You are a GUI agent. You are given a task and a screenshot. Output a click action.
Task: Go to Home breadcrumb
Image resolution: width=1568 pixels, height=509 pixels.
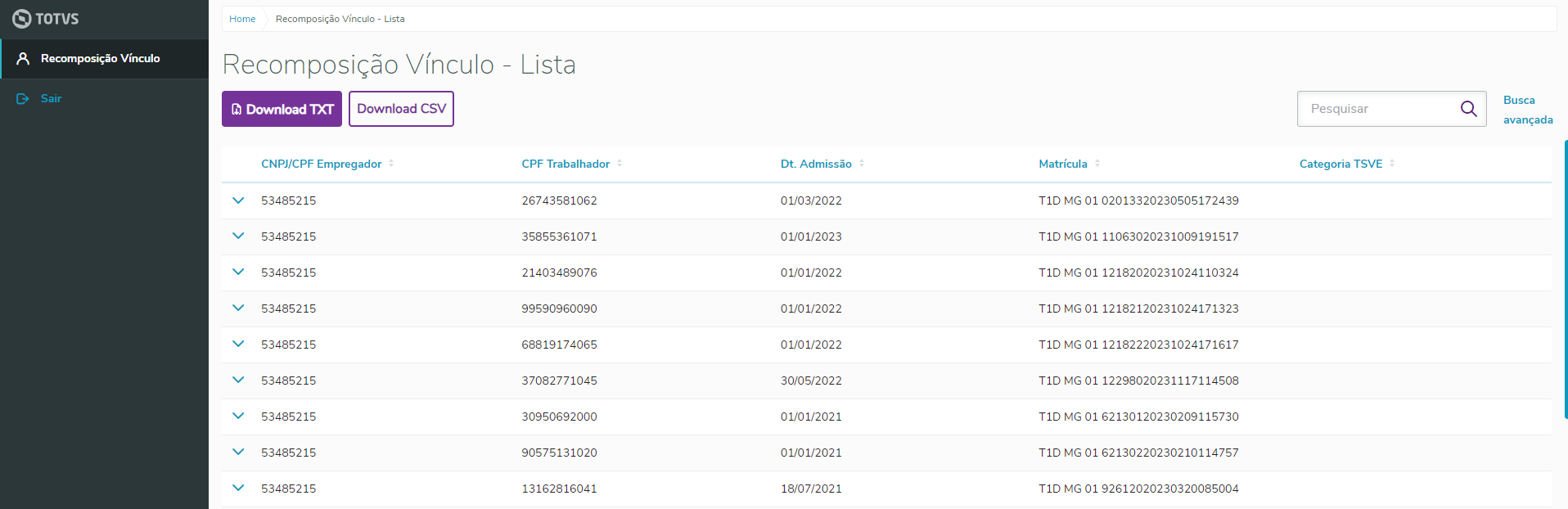(242, 19)
